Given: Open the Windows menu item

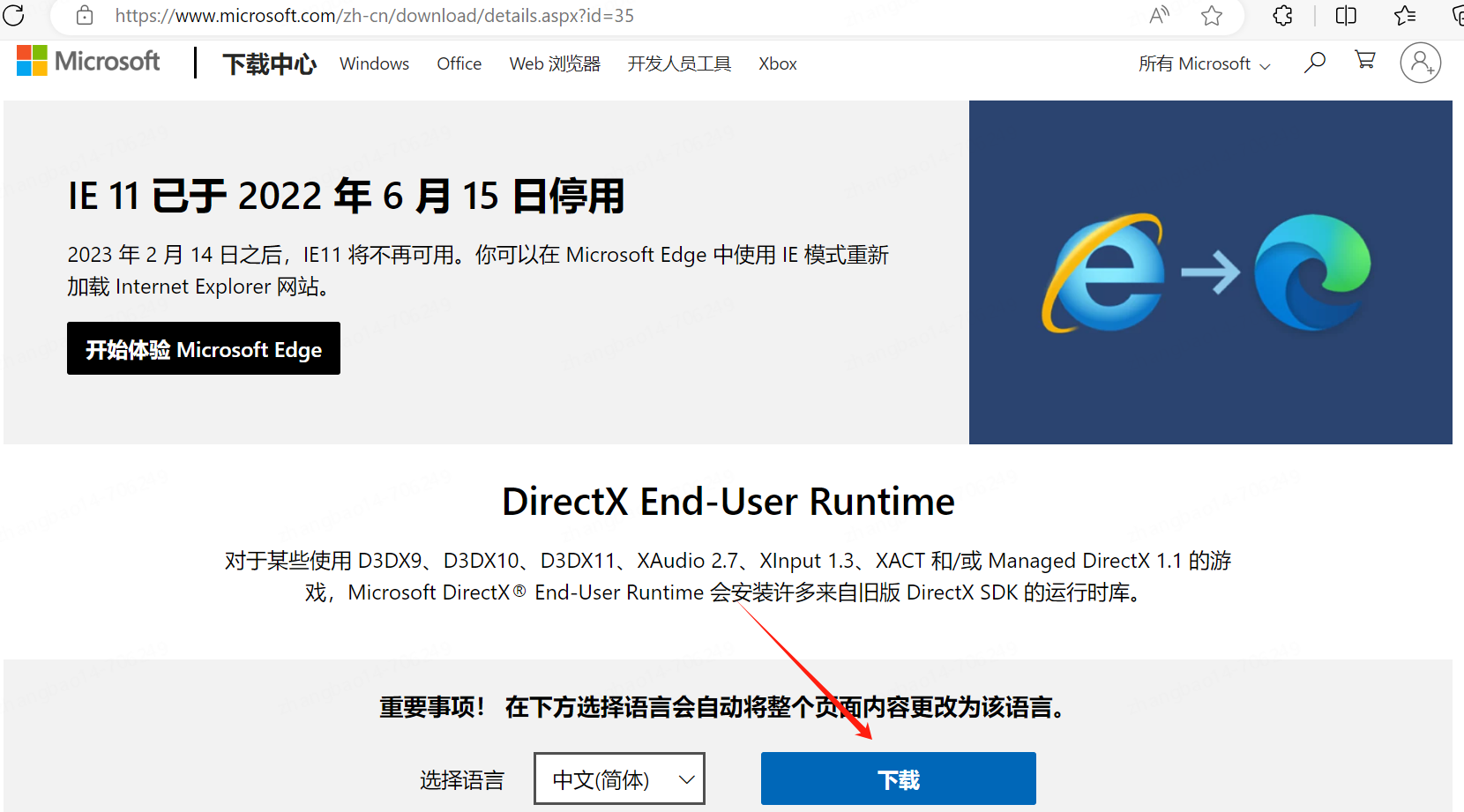Looking at the screenshot, I should (x=374, y=63).
